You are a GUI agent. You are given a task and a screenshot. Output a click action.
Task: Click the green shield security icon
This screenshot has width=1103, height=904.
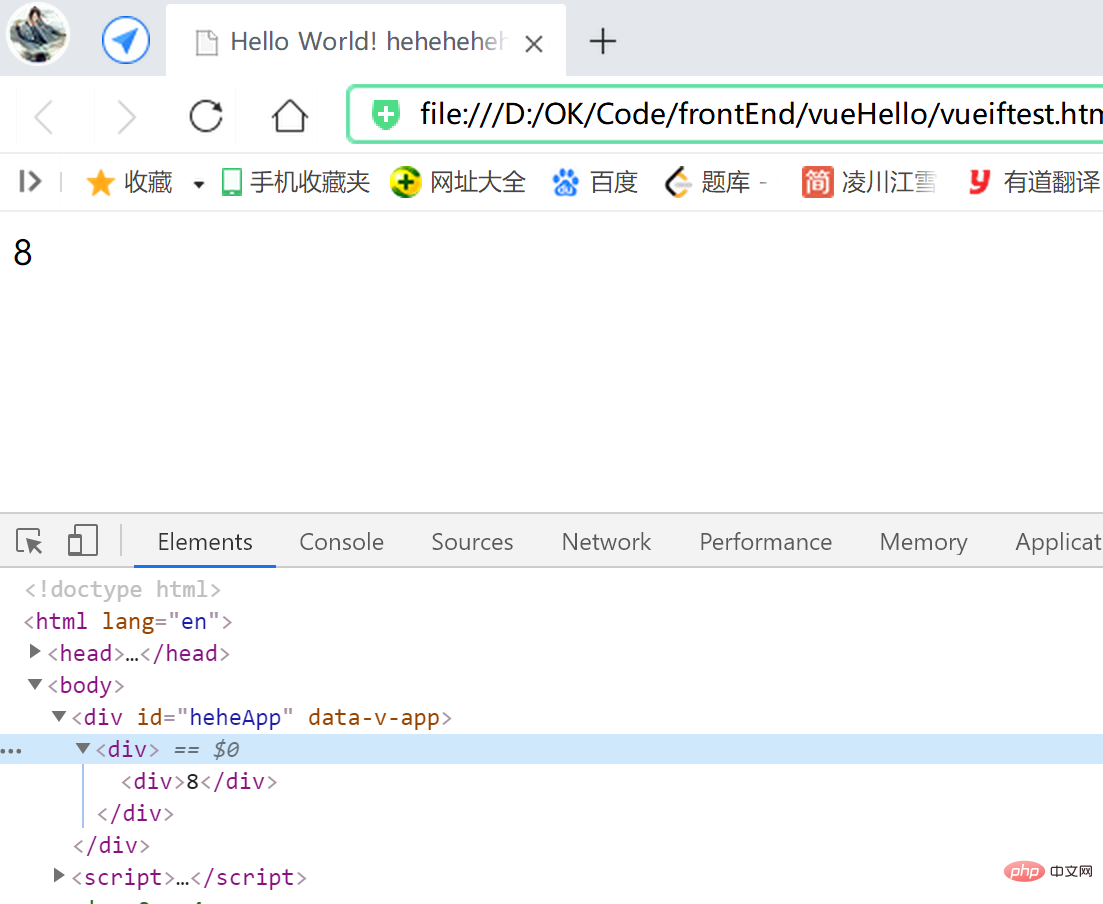click(385, 115)
